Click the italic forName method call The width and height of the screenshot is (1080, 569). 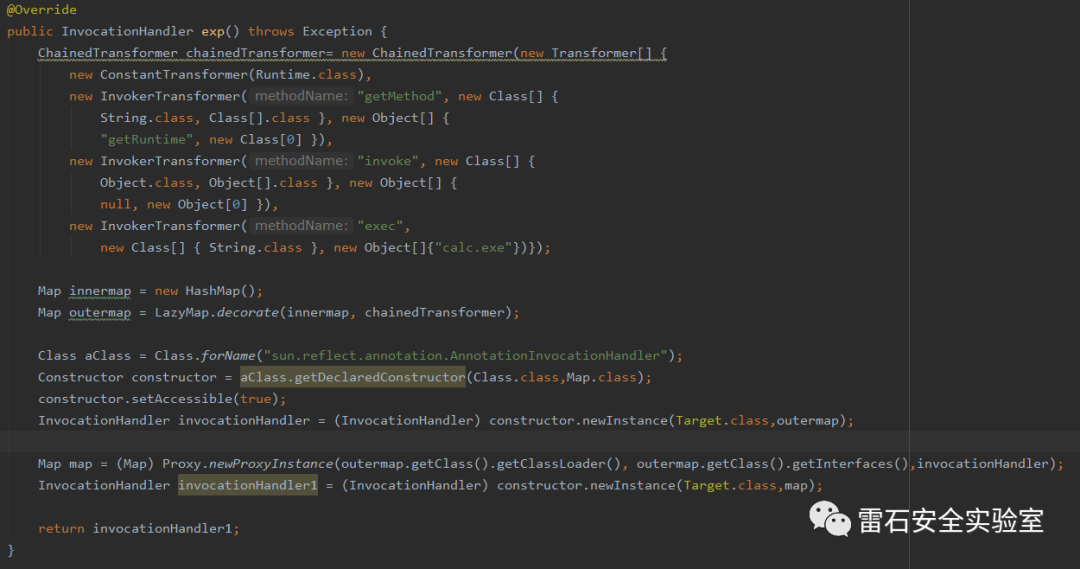click(x=228, y=356)
